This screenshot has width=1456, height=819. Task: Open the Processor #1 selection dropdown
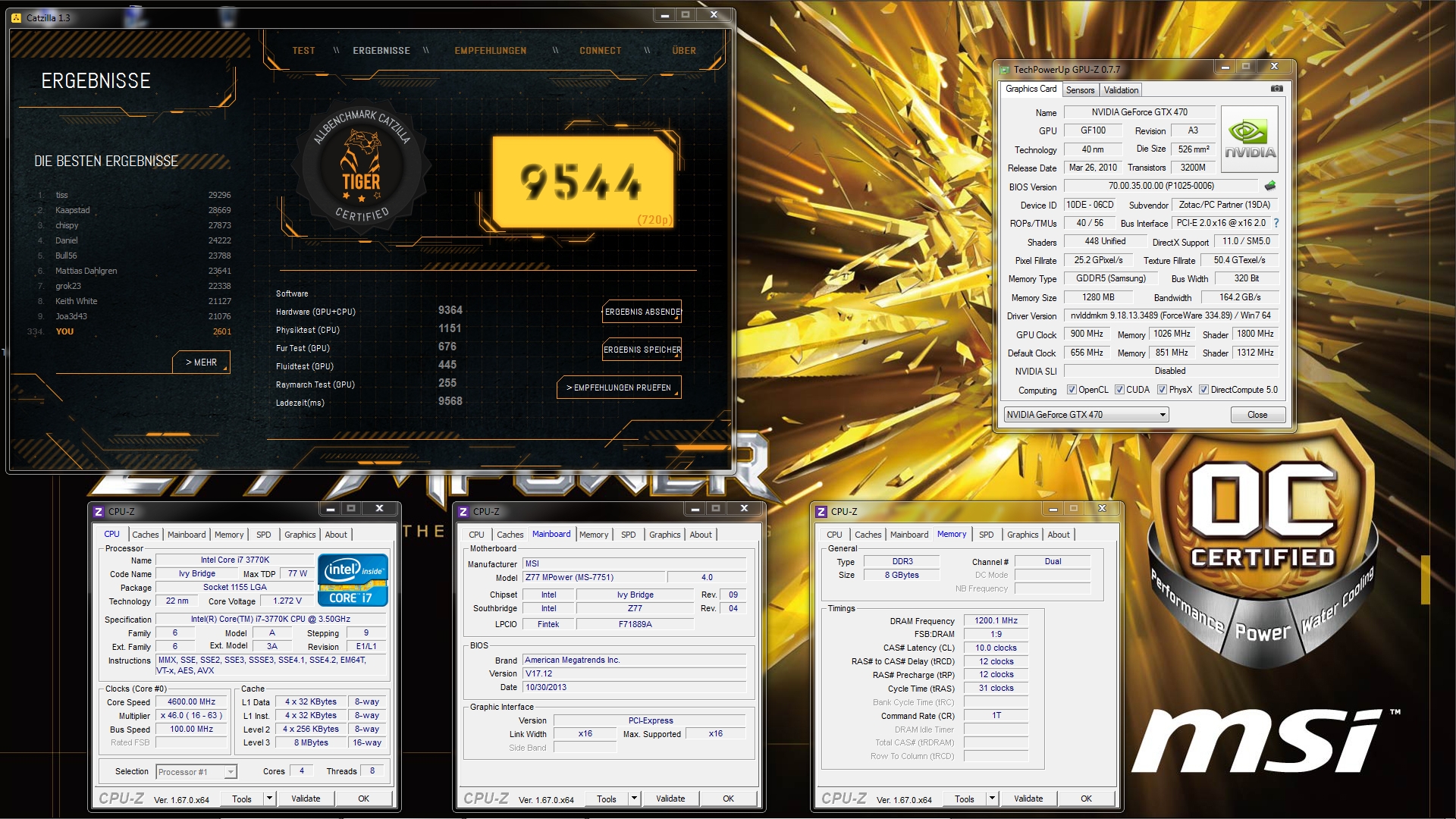(x=196, y=772)
